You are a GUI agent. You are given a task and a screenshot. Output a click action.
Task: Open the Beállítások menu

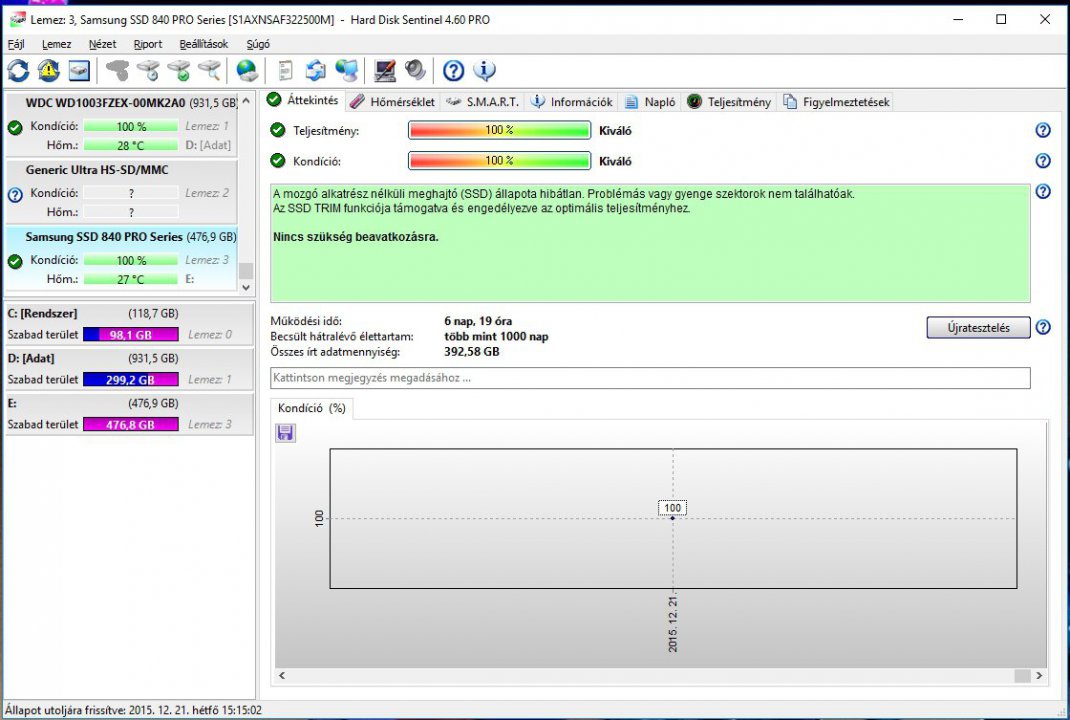click(x=204, y=44)
